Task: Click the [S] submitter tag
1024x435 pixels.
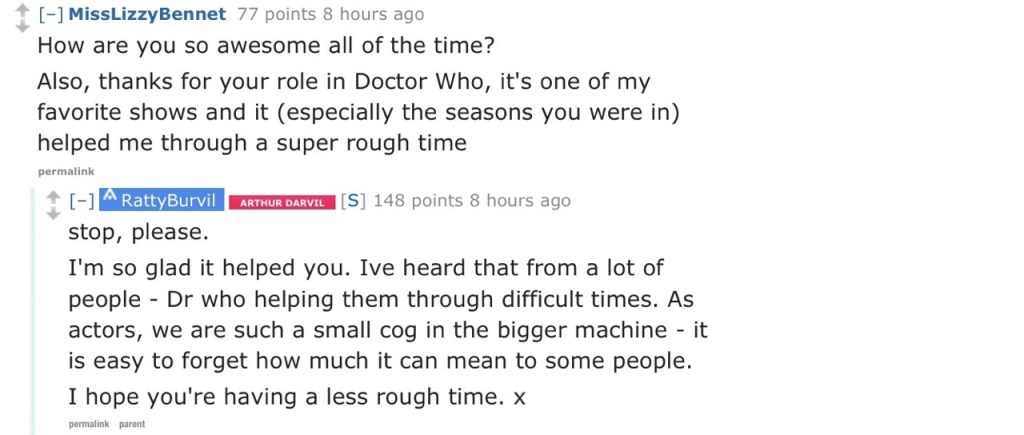Action: tap(351, 200)
